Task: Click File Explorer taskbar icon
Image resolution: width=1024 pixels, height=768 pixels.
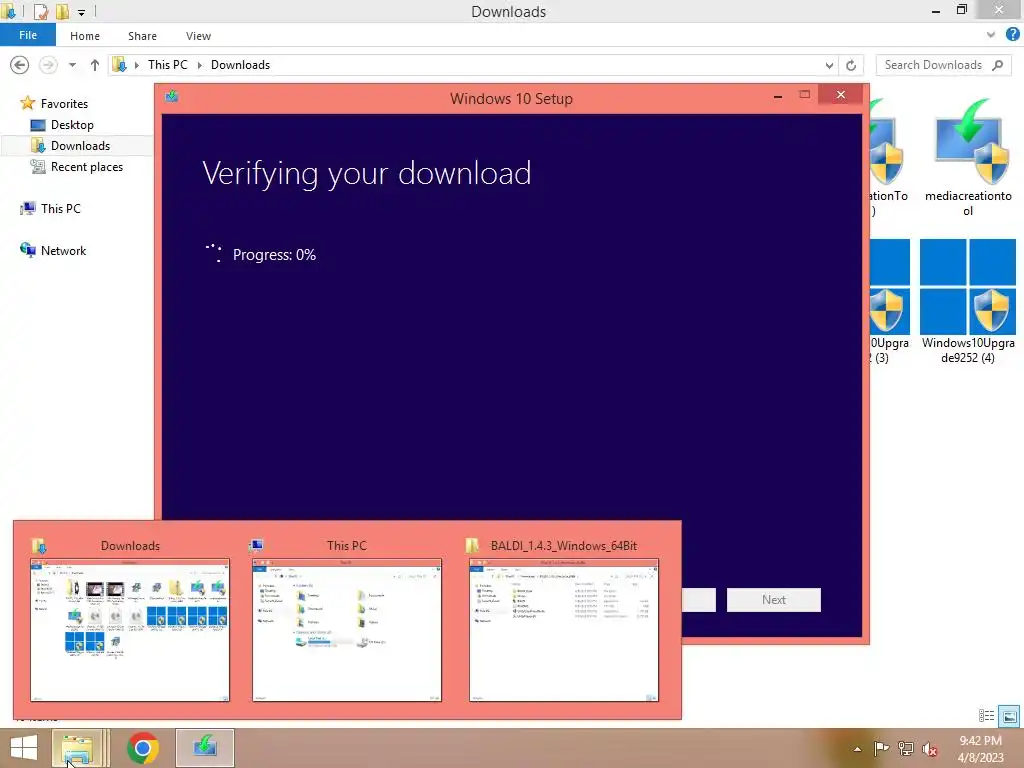Action: click(76, 748)
